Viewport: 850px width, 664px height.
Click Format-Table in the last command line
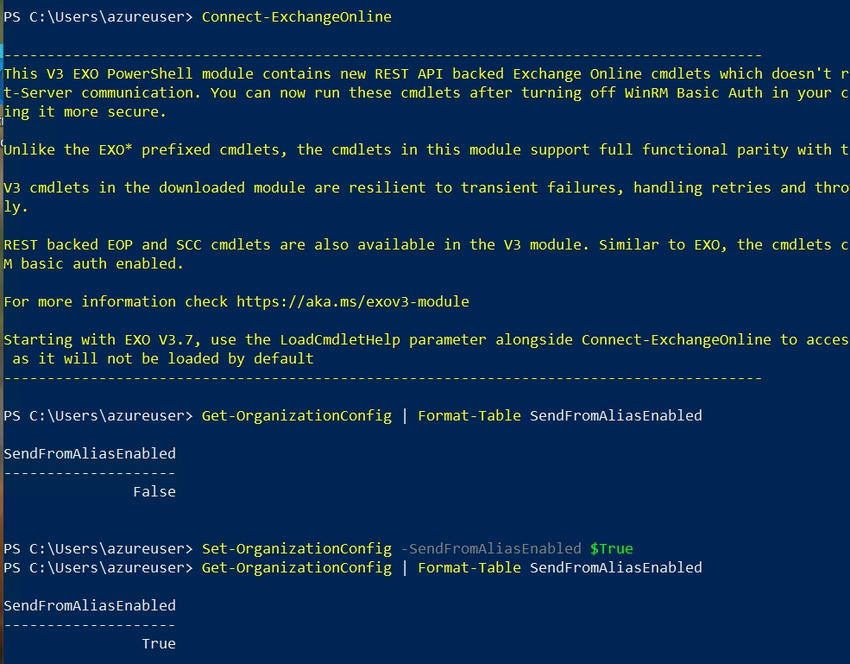(x=469, y=568)
